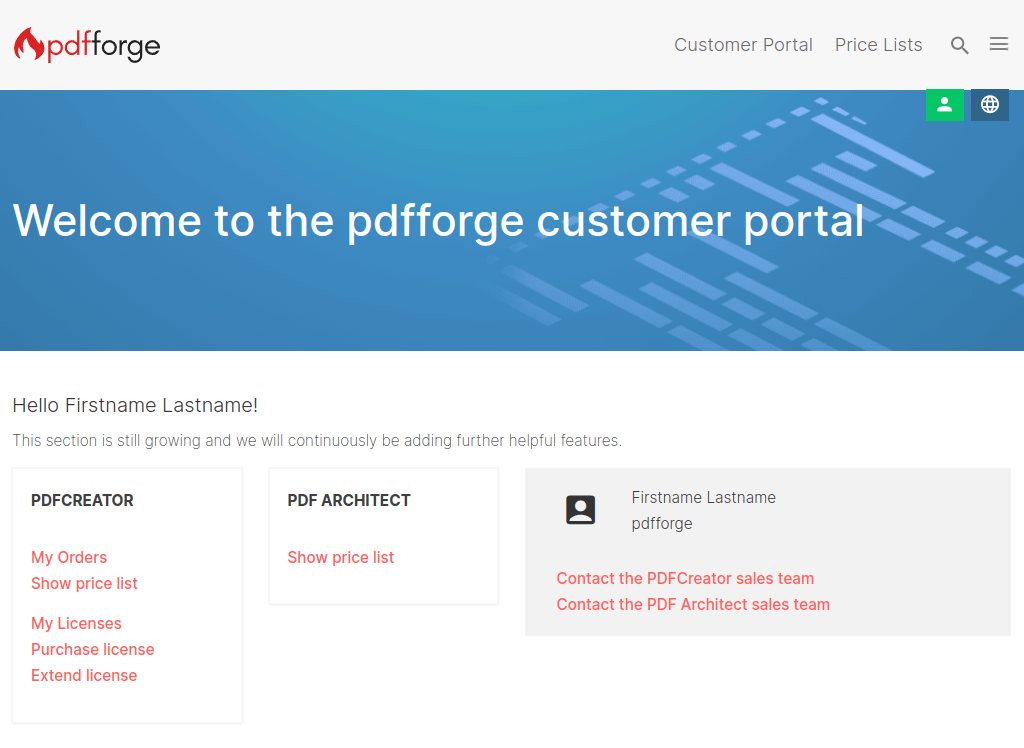The height and width of the screenshot is (748, 1024).
Task: Click the pdfforge flame logo
Action: pos(87,45)
